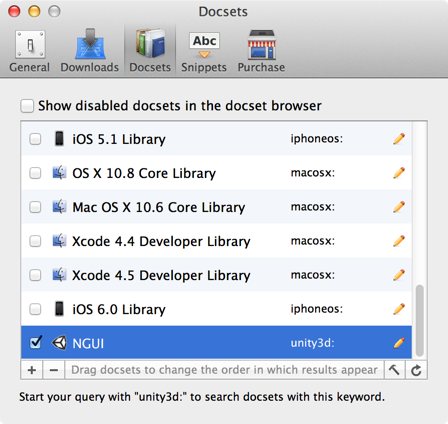Open the Snippets tab
This screenshot has height=424, width=448.
tap(204, 51)
